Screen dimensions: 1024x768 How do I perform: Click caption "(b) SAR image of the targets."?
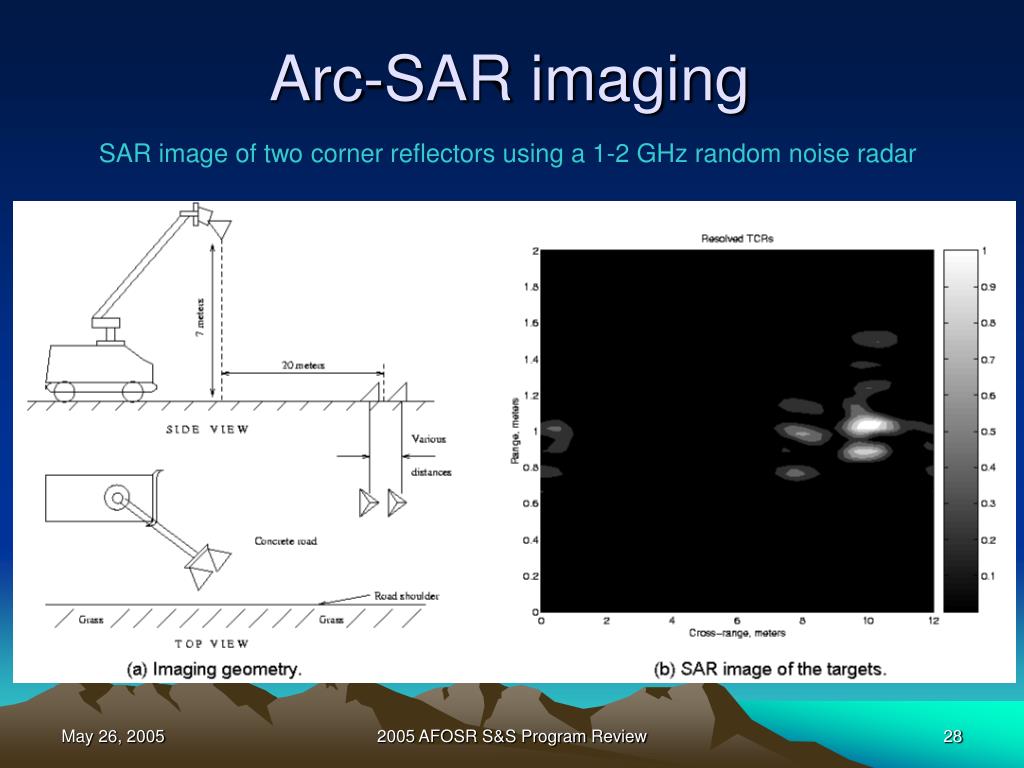tap(770, 669)
